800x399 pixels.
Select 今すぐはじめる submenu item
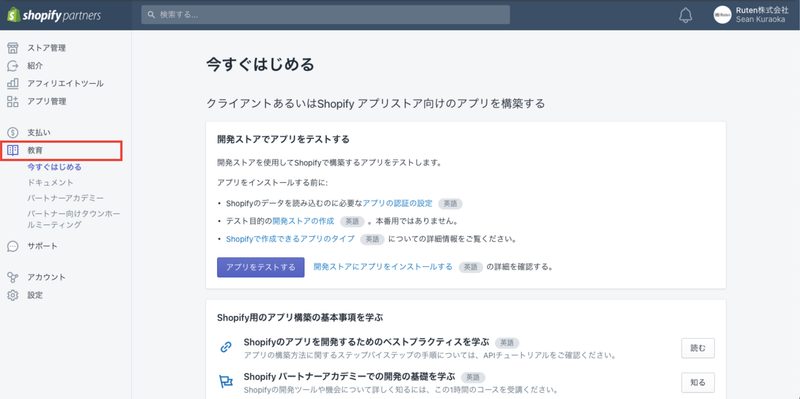click(x=55, y=167)
